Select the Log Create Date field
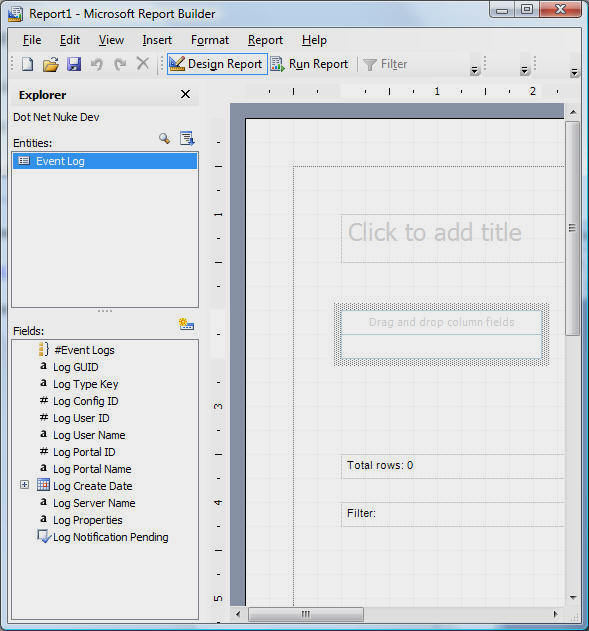589x631 pixels. pos(93,486)
